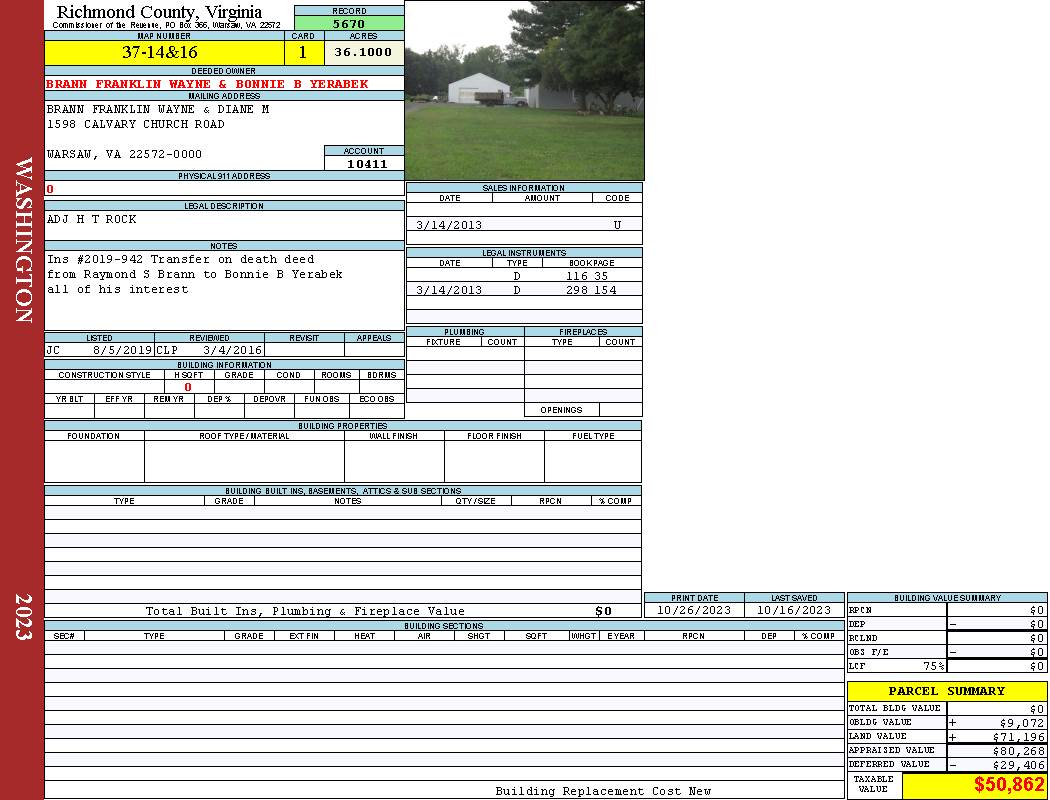
Task: Click the OPENINGS field label
Action: 561,410
